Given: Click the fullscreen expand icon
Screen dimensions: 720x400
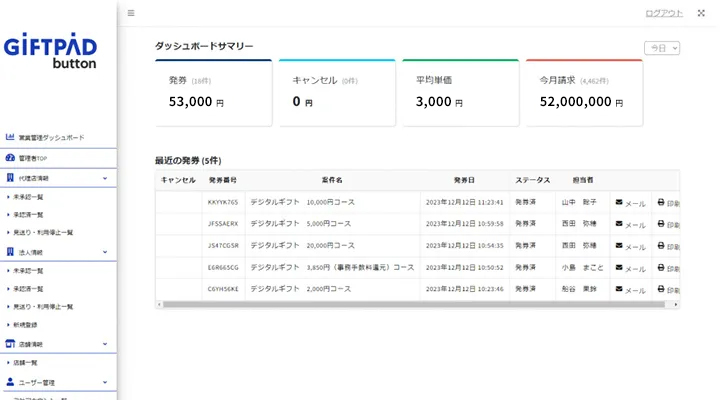Looking at the screenshot, I should (701, 13).
